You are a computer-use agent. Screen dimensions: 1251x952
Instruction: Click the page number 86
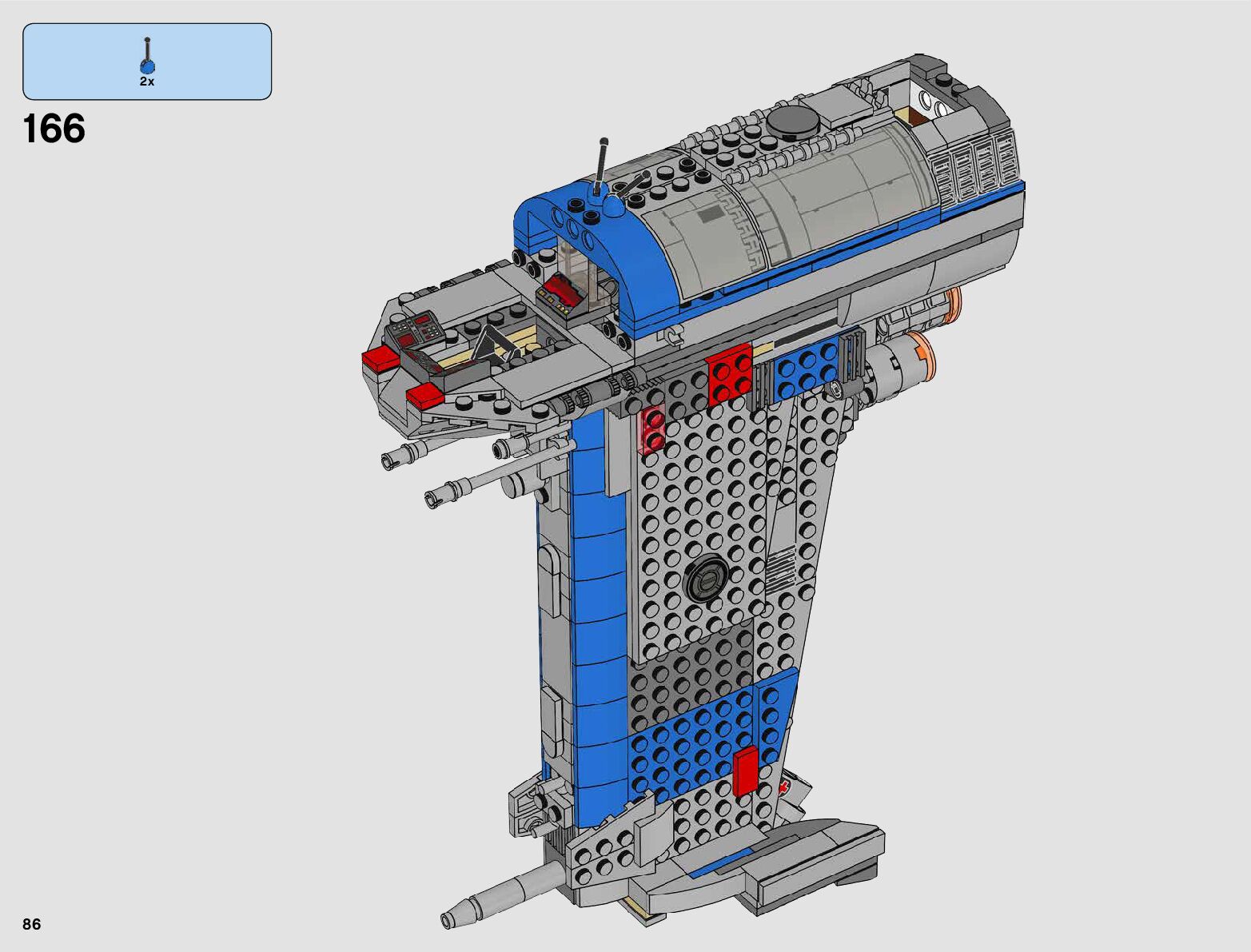pos(32,924)
